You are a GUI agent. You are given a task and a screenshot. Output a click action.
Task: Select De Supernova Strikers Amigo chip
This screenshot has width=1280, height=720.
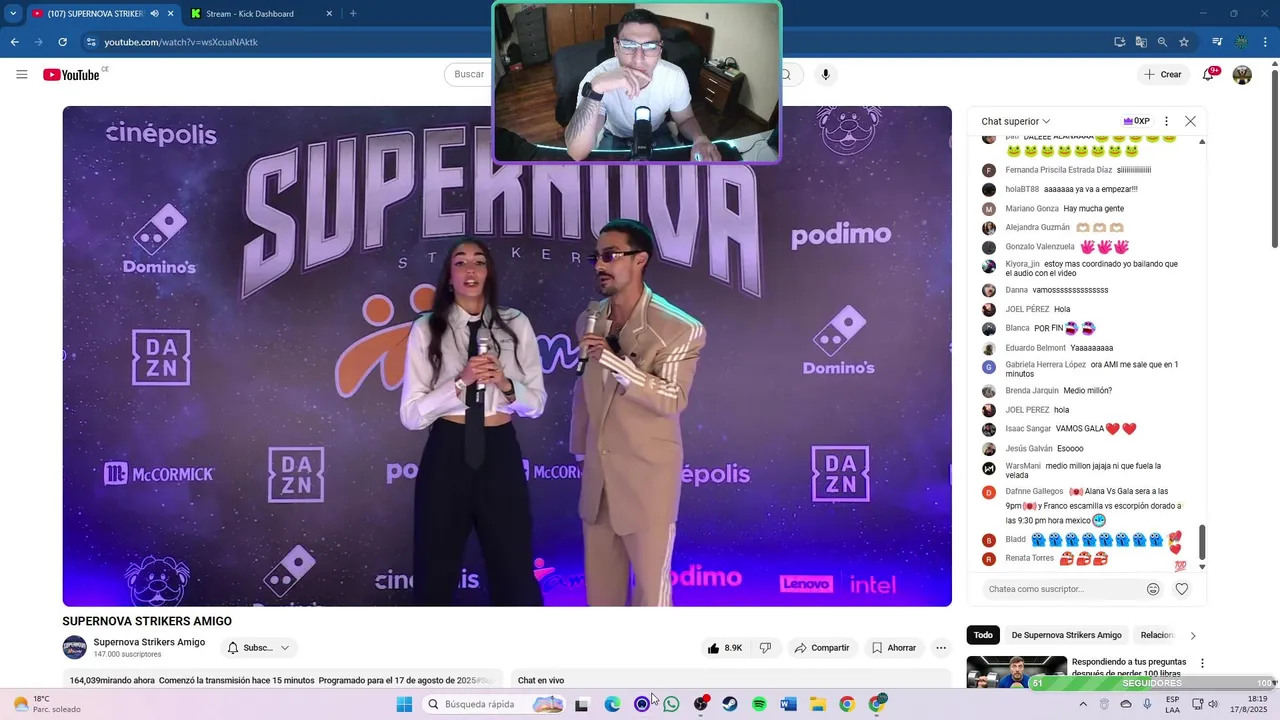pyautogui.click(x=1066, y=635)
